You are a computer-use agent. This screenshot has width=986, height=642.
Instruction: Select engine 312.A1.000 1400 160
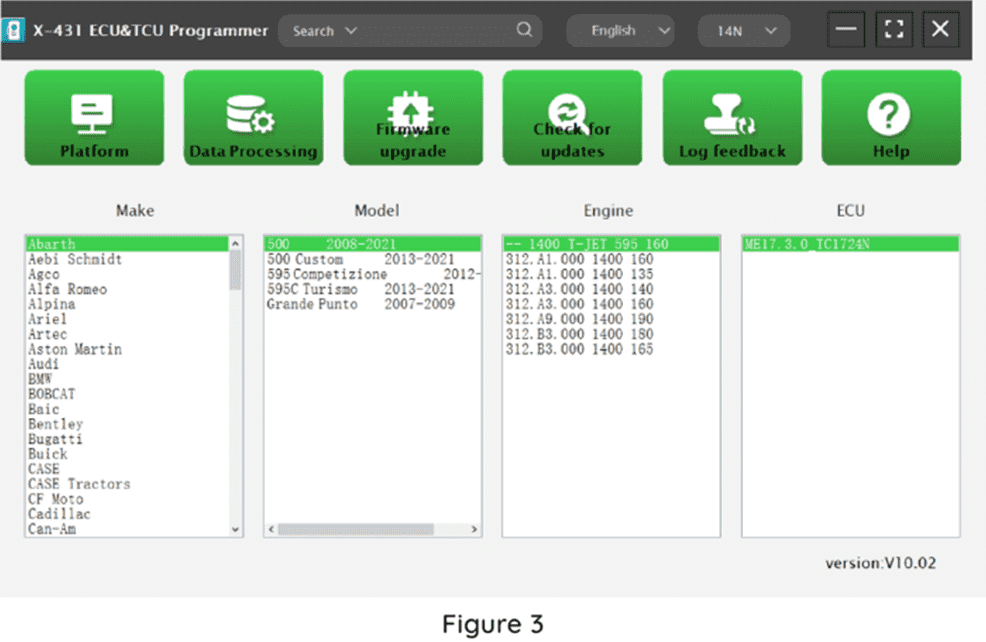tap(611, 259)
